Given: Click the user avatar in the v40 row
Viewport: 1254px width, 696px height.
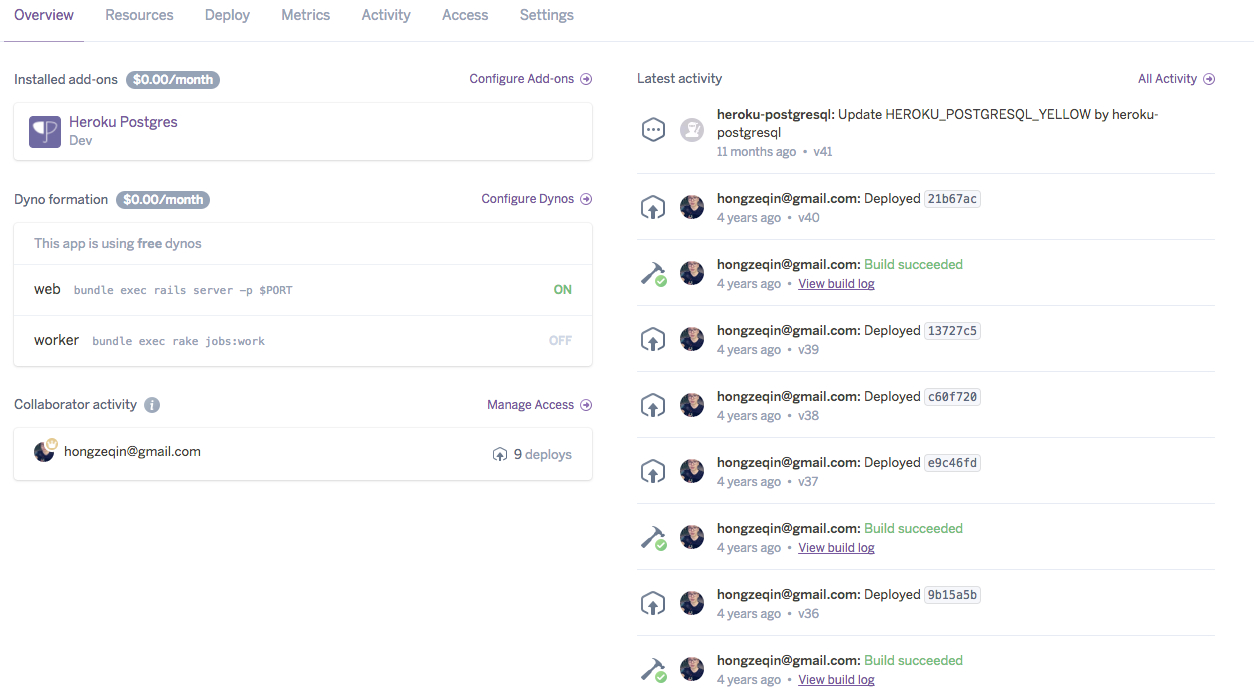Looking at the screenshot, I should pos(692,207).
